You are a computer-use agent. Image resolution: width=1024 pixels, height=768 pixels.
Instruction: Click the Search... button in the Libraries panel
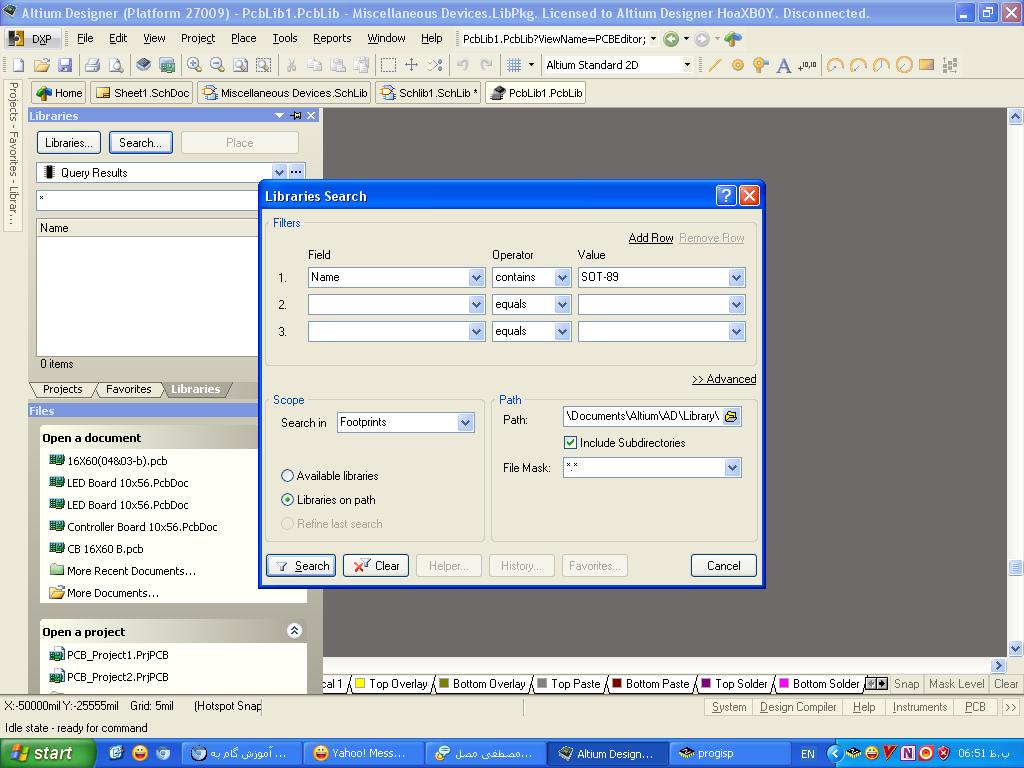coord(140,142)
